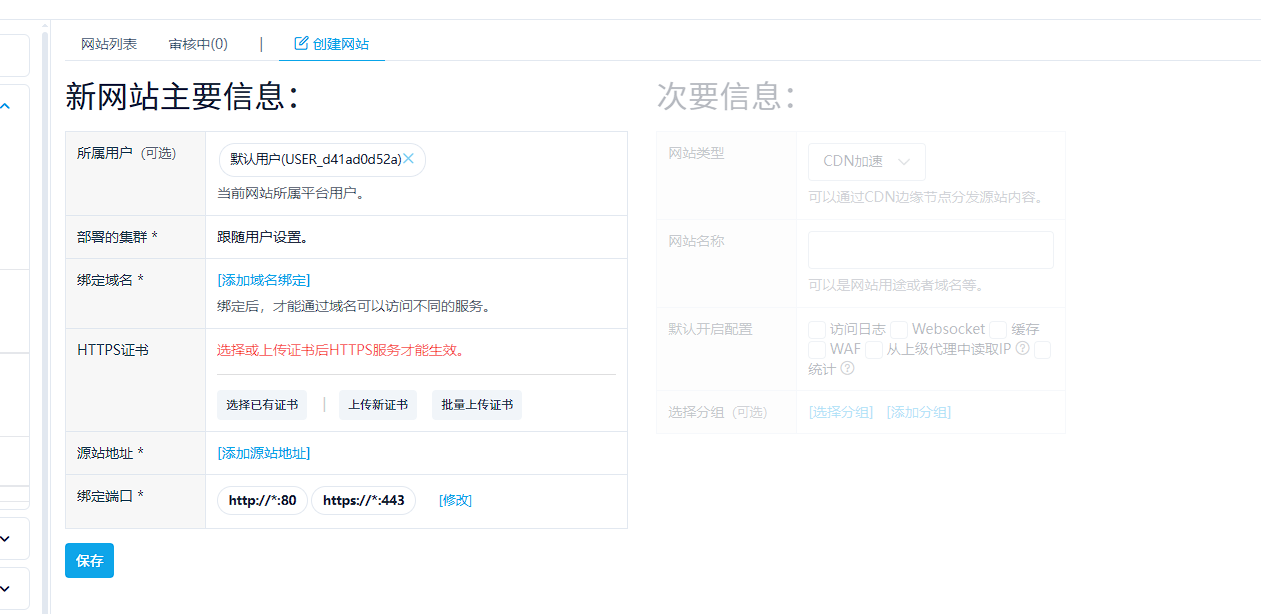The width and height of the screenshot is (1261, 614).
Task: Switch to the 网站列表 tab
Action: pos(109,44)
